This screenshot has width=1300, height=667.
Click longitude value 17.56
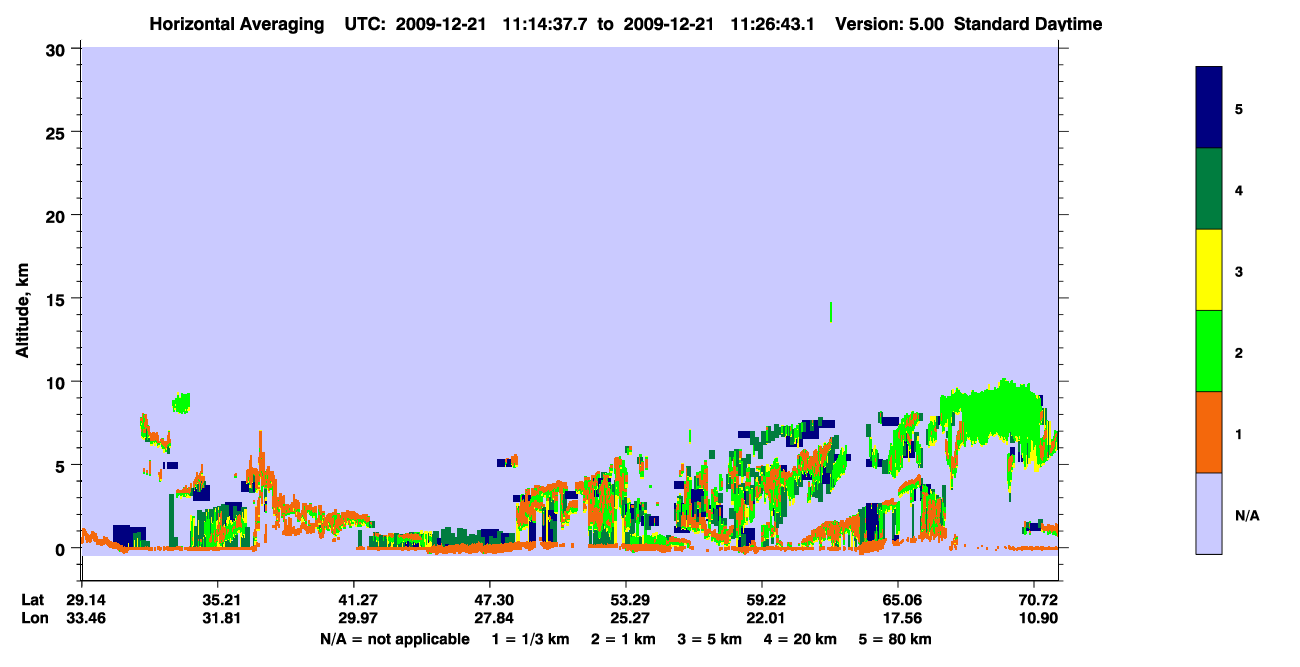pos(898,618)
